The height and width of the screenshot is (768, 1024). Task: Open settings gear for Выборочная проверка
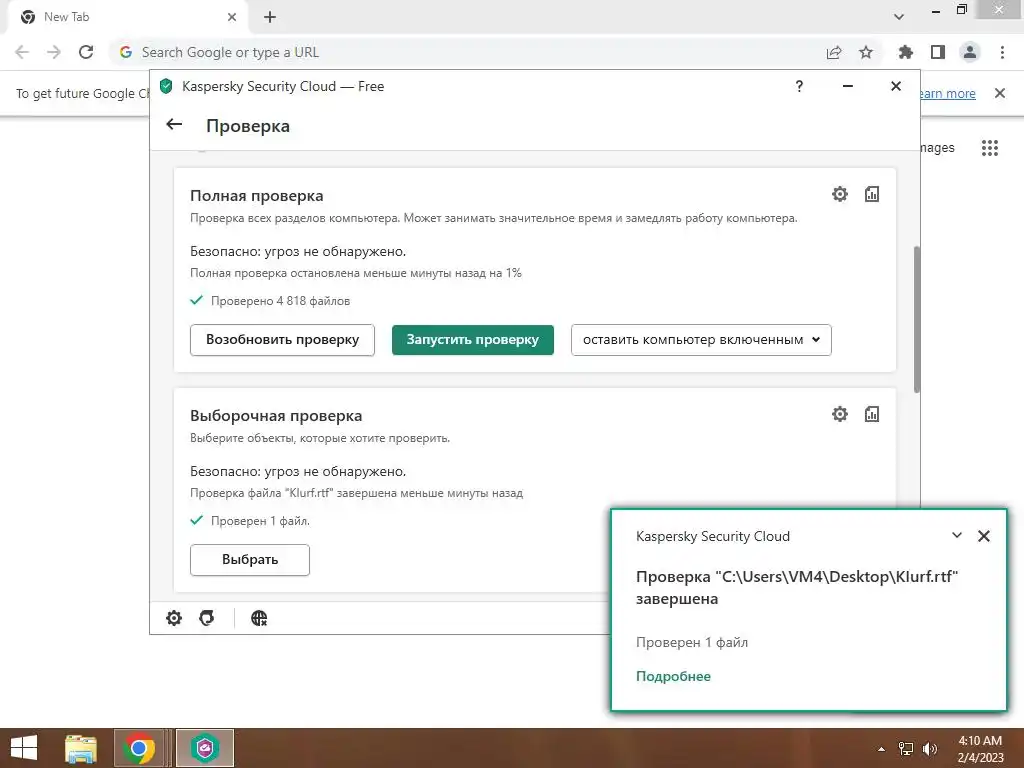pyautogui.click(x=839, y=414)
